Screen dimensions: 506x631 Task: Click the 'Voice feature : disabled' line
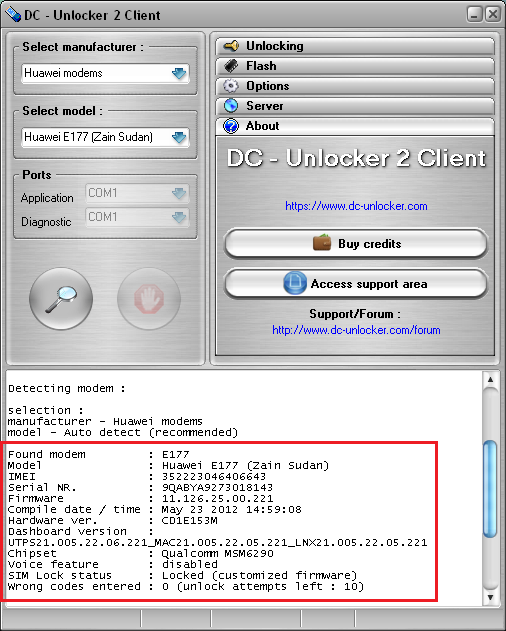click(113, 564)
